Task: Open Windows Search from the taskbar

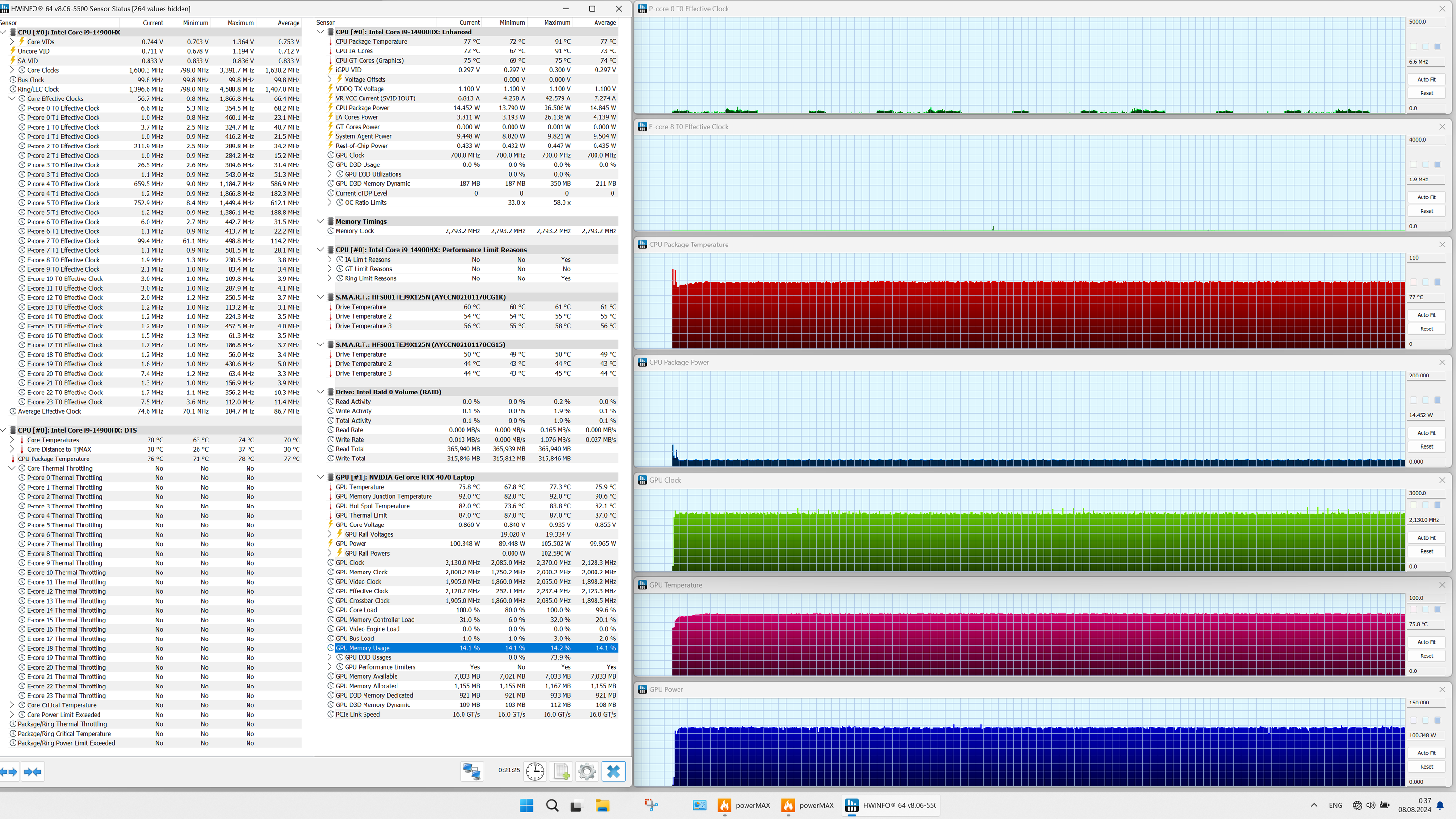Action: pos(552,805)
